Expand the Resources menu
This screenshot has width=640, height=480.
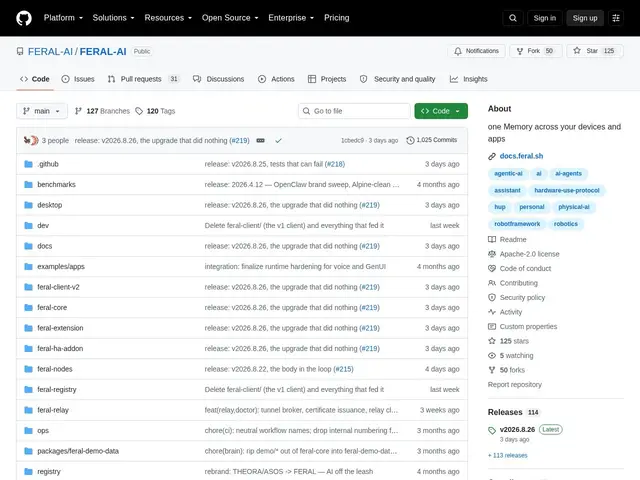pyautogui.click(x=168, y=18)
